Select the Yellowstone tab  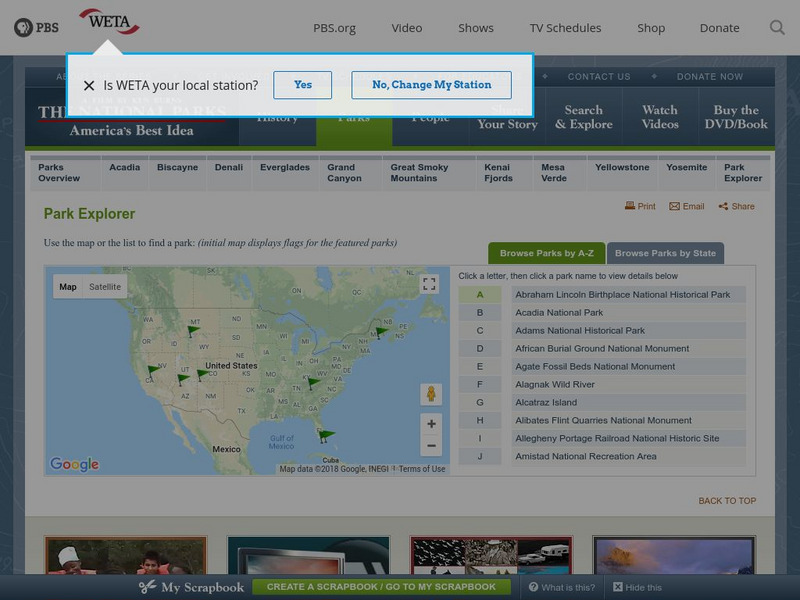pyautogui.click(x=621, y=168)
